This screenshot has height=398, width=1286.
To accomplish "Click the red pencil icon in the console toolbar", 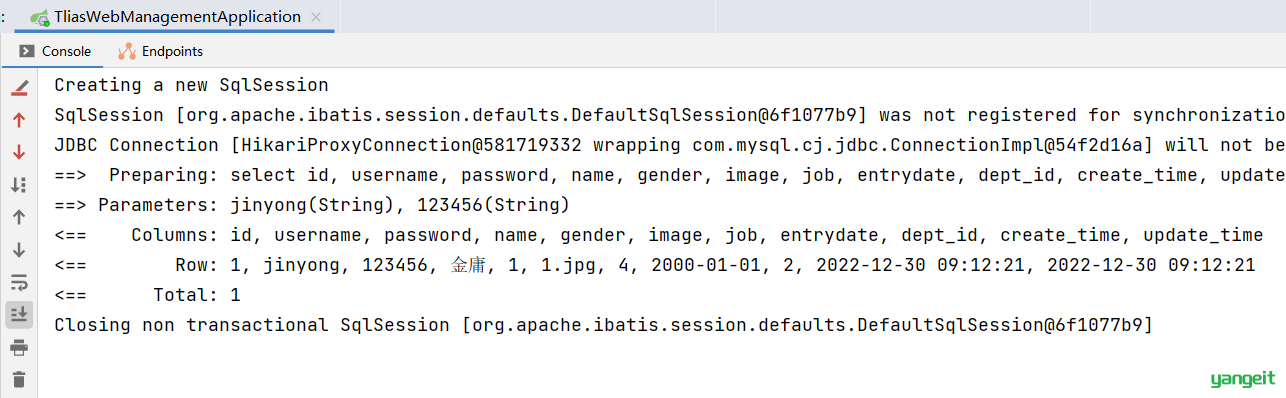I will click(x=19, y=89).
